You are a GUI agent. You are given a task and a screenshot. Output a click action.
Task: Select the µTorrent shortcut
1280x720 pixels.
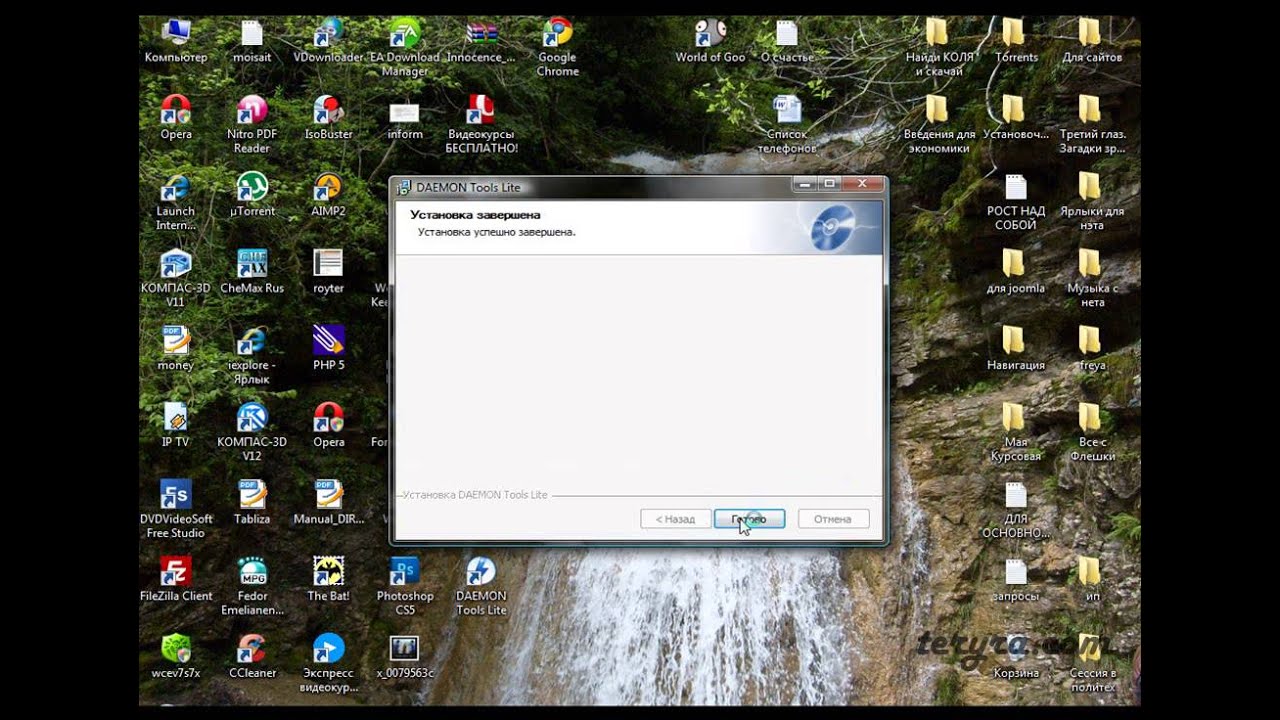tap(252, 194)
